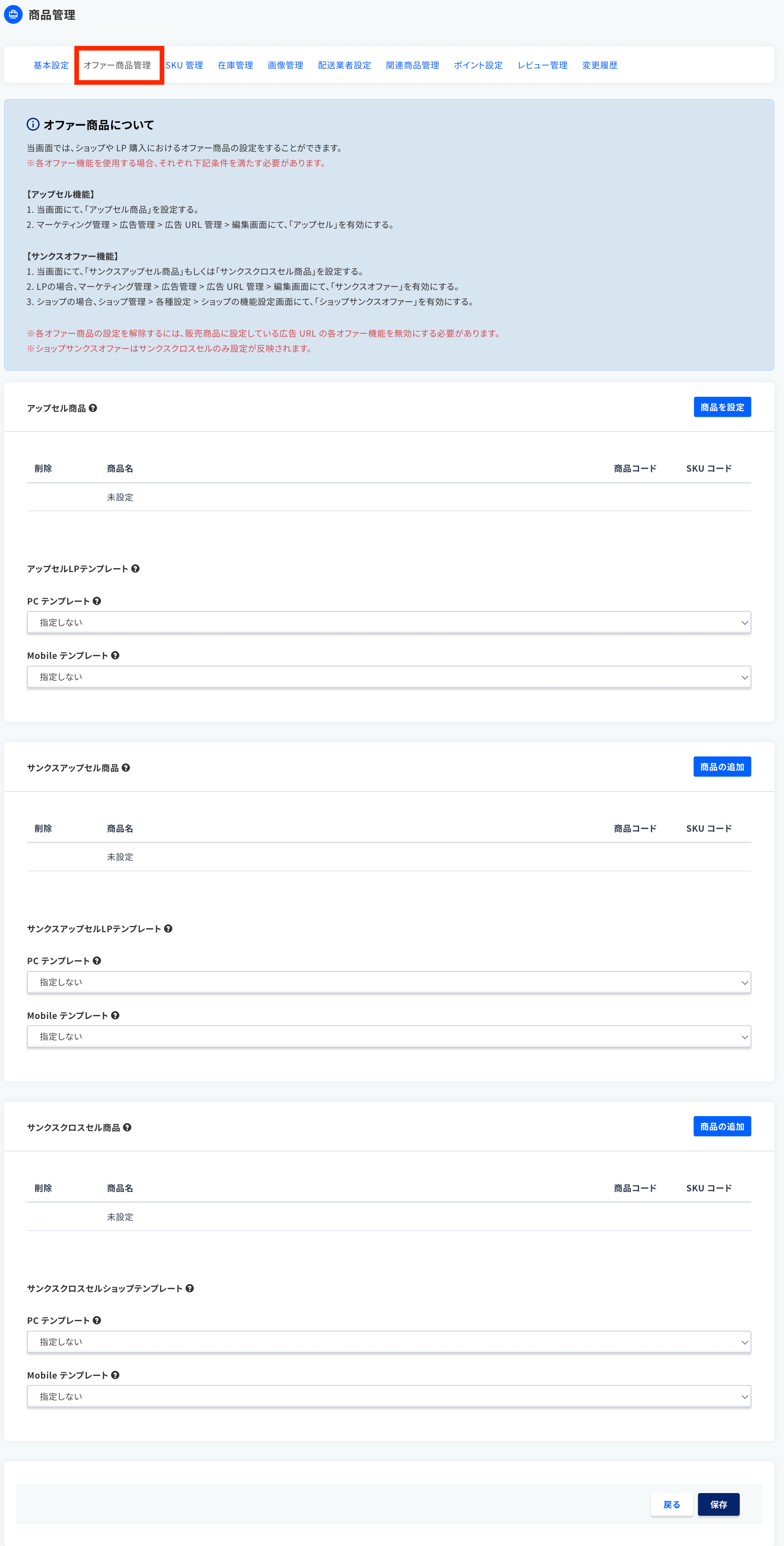Click help icon next to アップセル商品
Screen dimensions: 784x1546
tap(93, 408)
